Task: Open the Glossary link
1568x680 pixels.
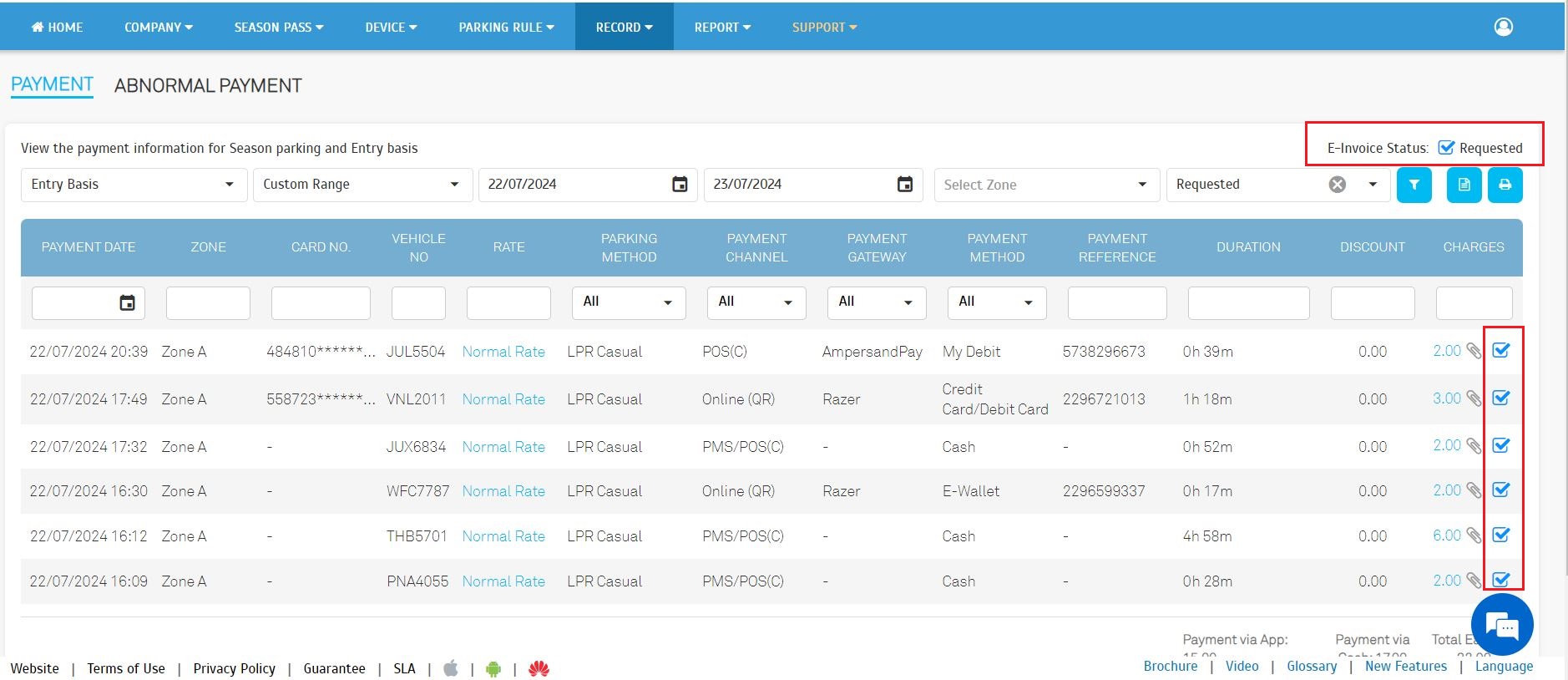Action: click(x=1312, y=666)
